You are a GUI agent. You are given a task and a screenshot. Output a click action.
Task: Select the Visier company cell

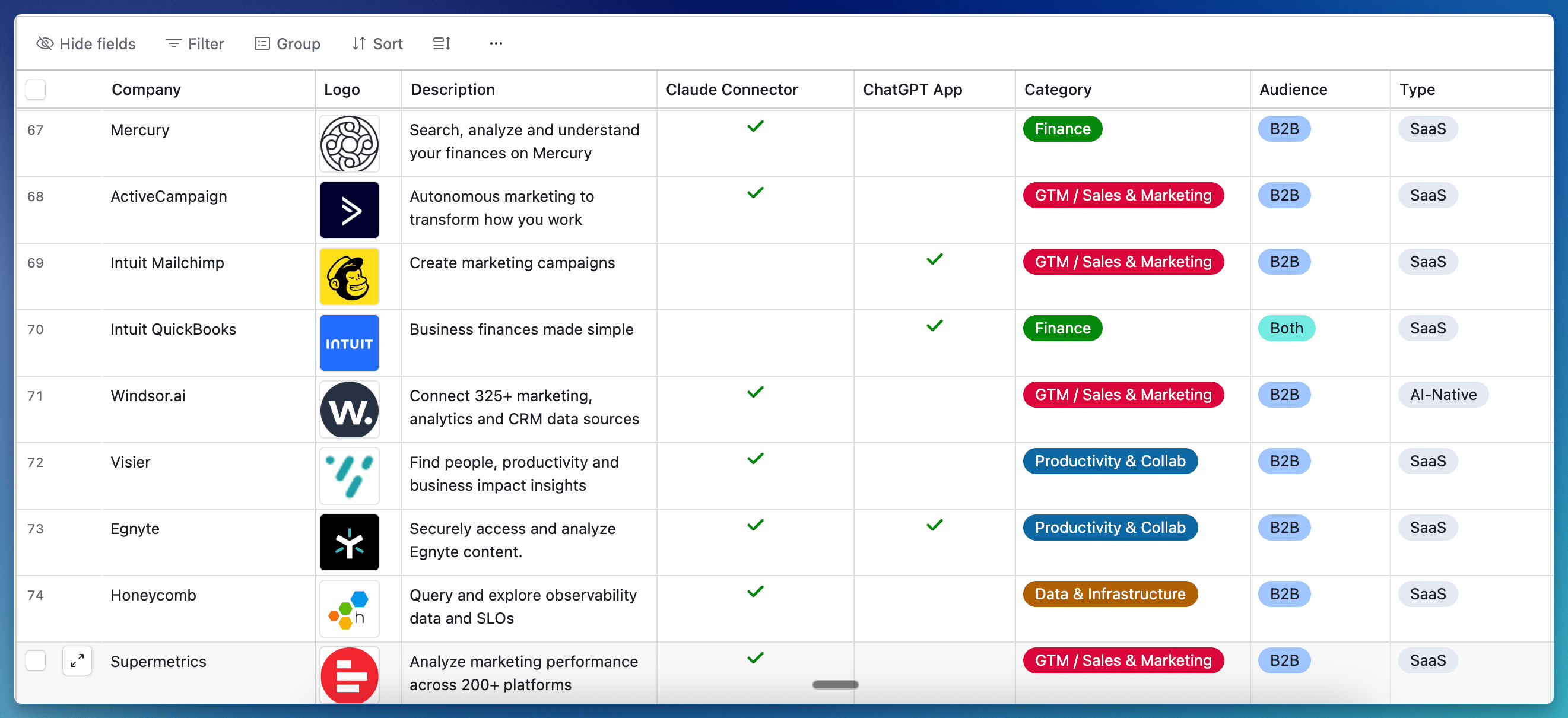click(130, 462)
